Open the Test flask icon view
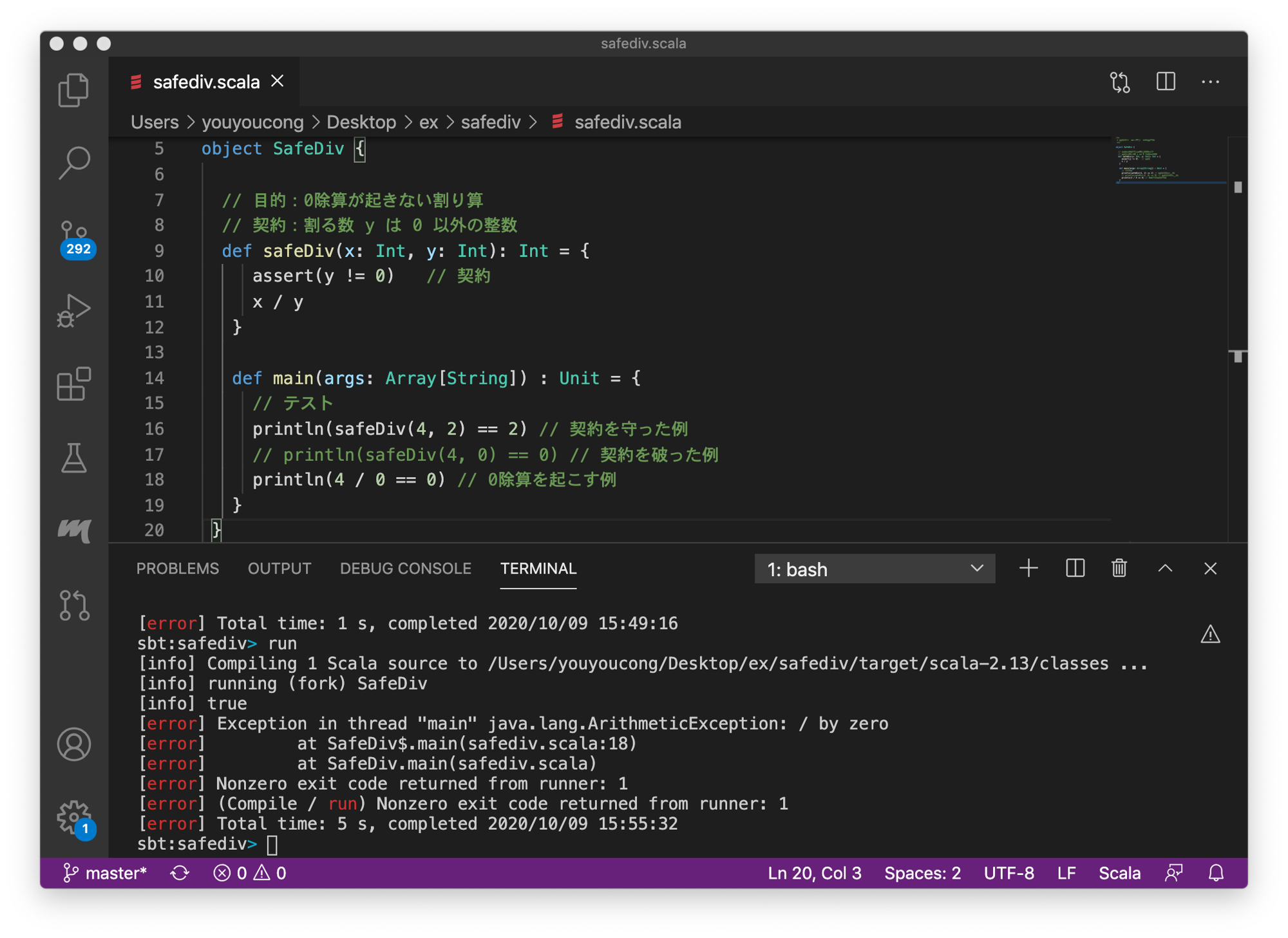Image resolution: width=1288 pixels, height=938 pixels. pos(74,458)
